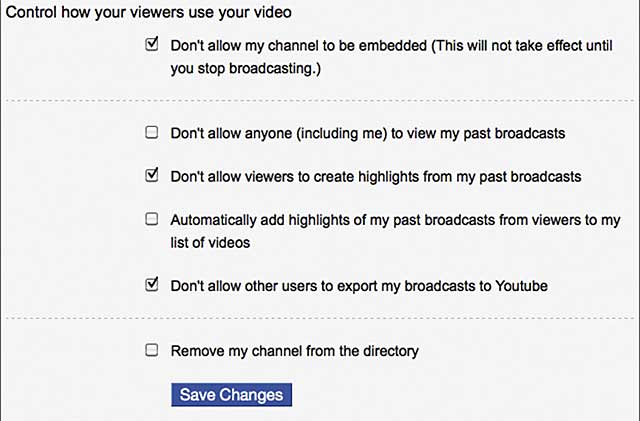640x421 pixels.
Task: Tick the automatically add highlights checkbox
Action: pyautogui.click(x=152, y=219)
